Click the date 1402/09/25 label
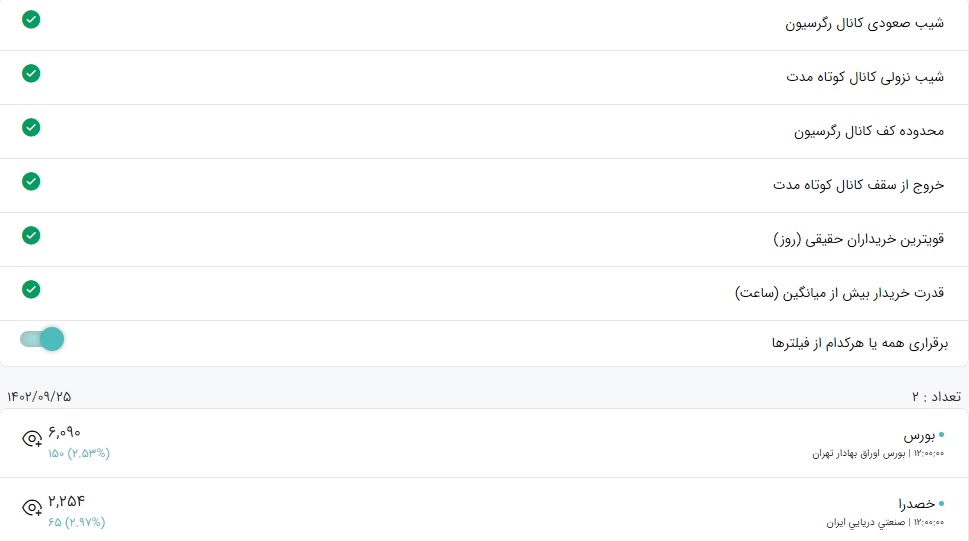This screenshot has height=541, width=969. [39, 397]
